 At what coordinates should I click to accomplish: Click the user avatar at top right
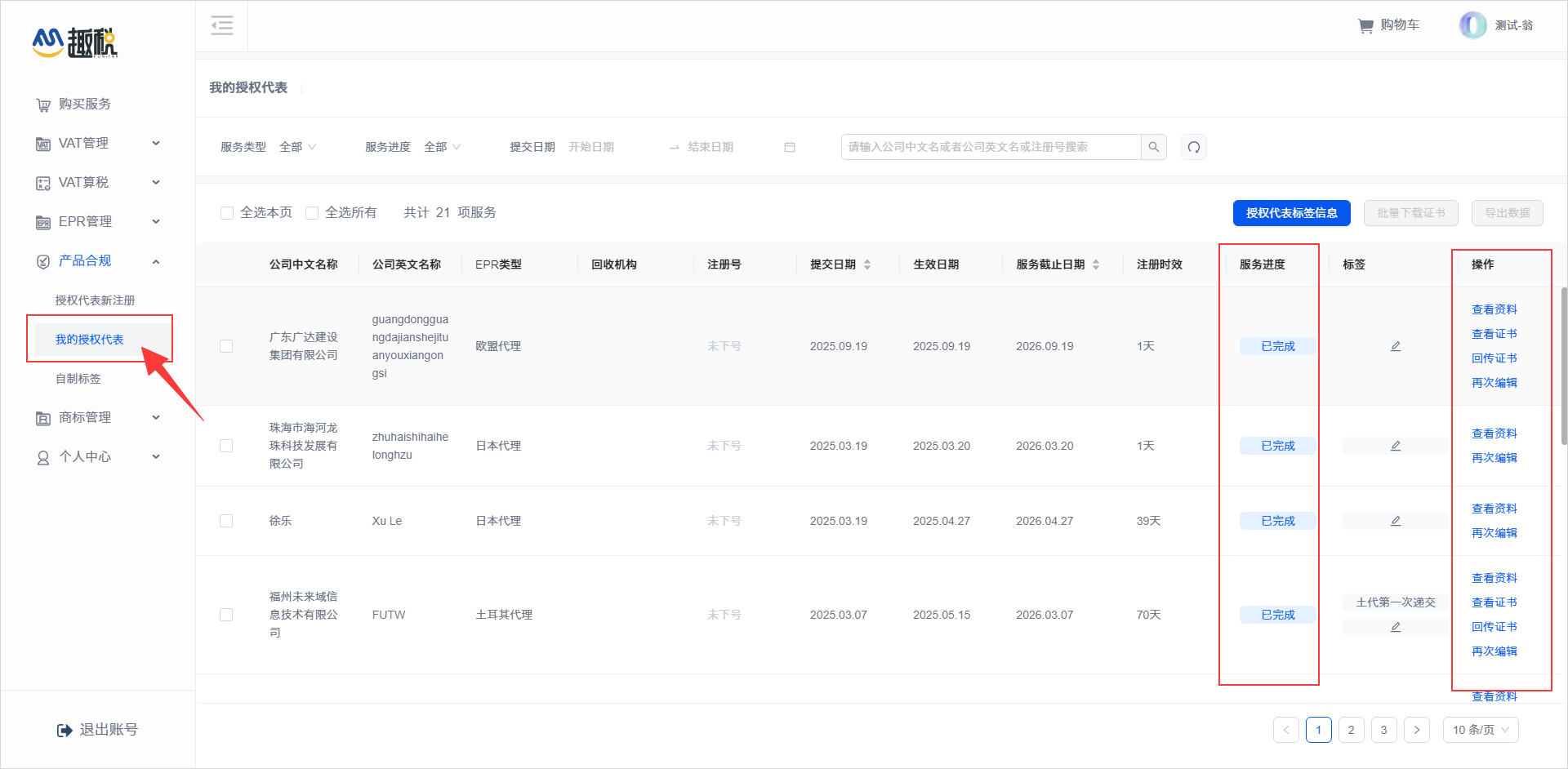(x=1472, y=25)
